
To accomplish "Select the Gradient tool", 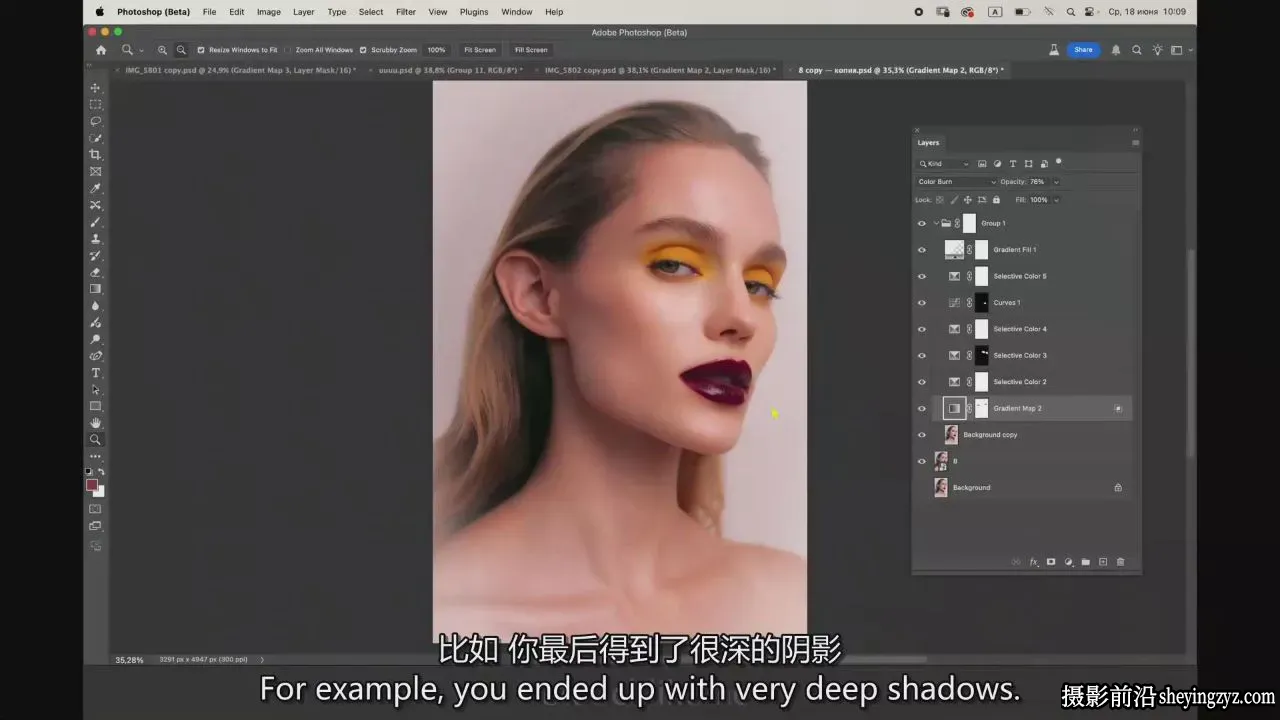I will click(96, 289).
